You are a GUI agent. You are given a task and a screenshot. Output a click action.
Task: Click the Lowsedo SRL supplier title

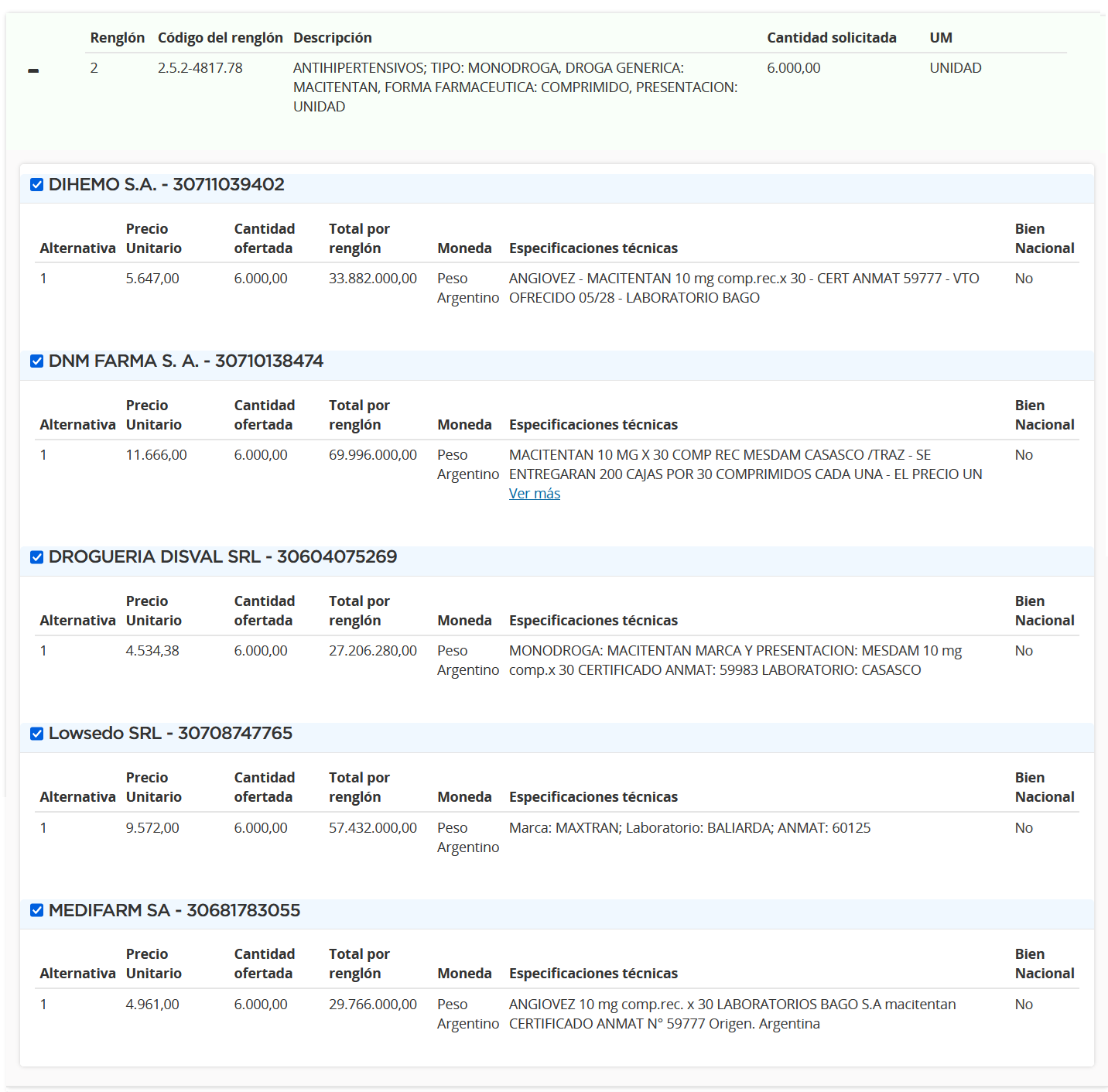(x=170, y=734)
